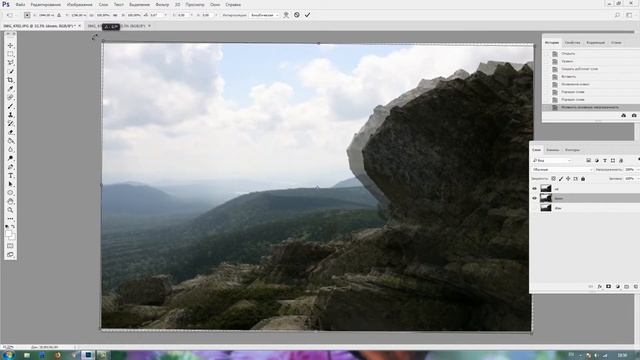Select the Brush tool
640x360 pixels.
coord(11,106)
